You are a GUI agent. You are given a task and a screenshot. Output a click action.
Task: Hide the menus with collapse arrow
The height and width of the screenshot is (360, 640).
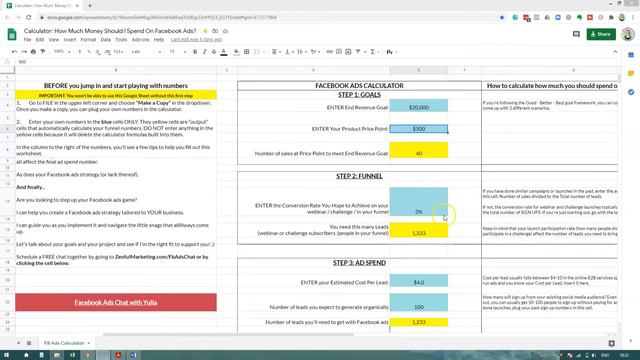coord(615,52)
